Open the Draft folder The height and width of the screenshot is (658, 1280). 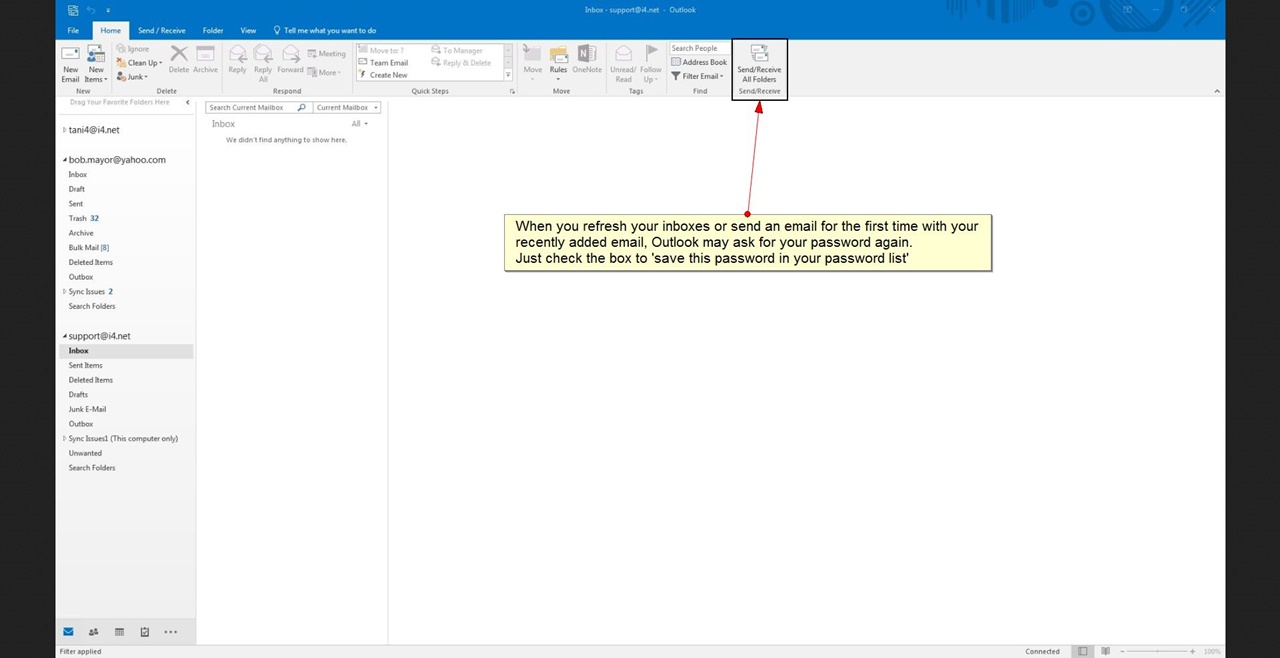click(77, 189)
